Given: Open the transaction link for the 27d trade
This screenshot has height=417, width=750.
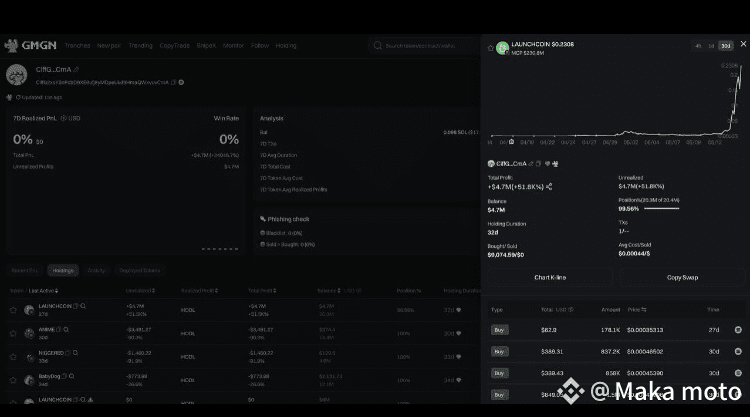Looking at the screenshot, I should pos(738,330).
